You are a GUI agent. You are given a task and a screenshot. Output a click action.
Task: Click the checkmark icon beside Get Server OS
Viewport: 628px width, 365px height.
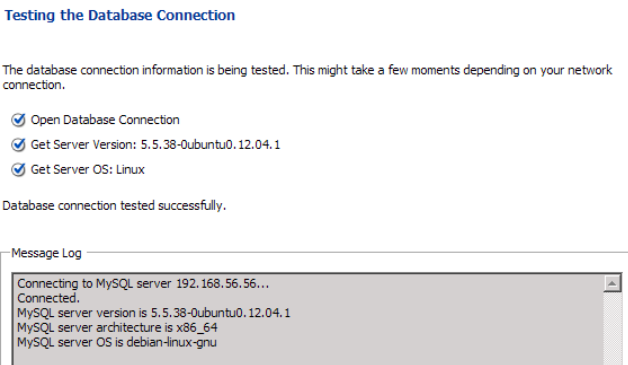[18, 169]
